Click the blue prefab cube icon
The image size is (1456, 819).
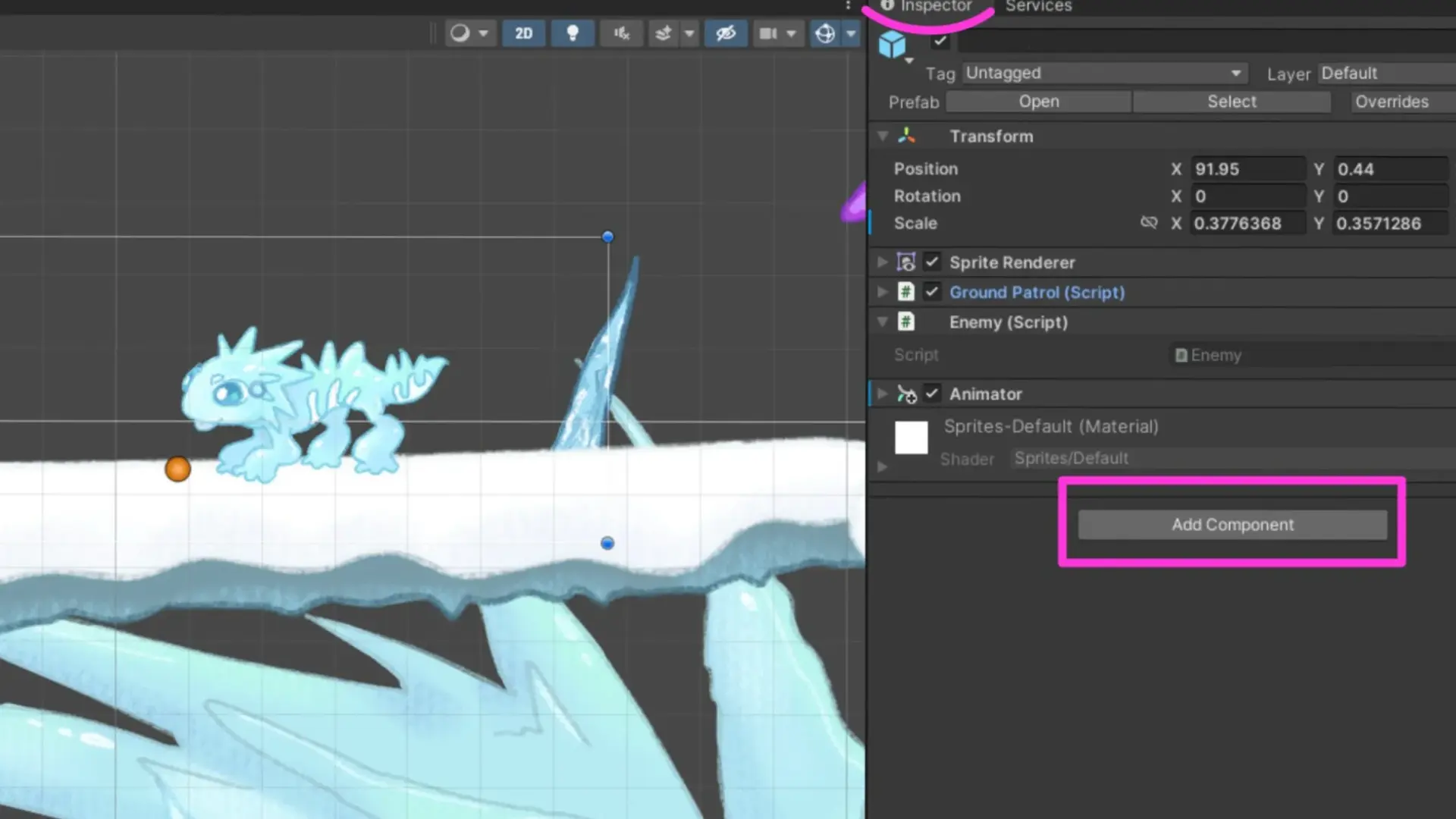pos(893,45)
